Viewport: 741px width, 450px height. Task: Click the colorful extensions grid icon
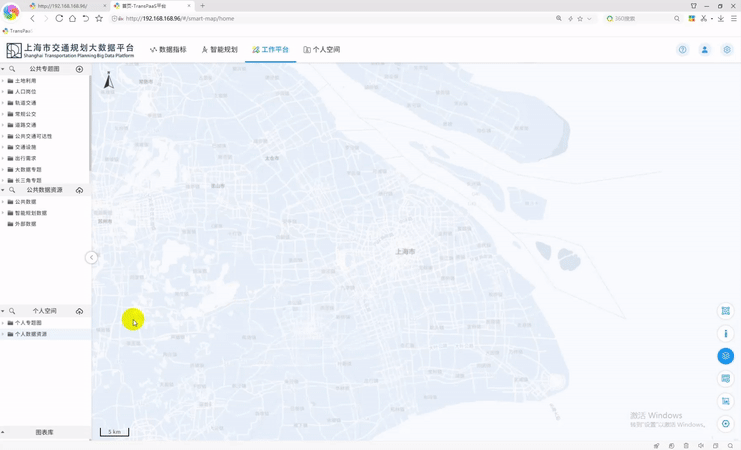691,18
